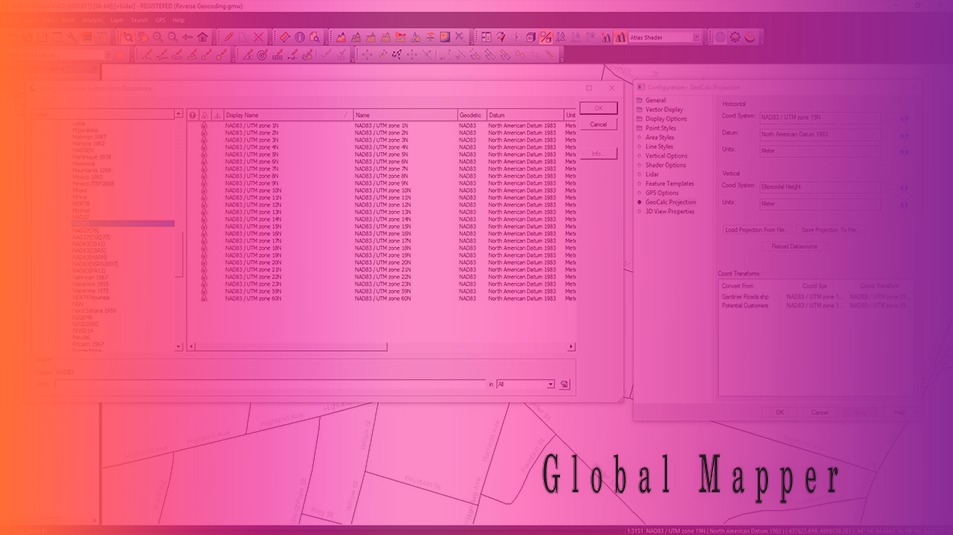The image size is (953, 535).
Task: Sort by the Display Name column header
Action: point(288,115)
